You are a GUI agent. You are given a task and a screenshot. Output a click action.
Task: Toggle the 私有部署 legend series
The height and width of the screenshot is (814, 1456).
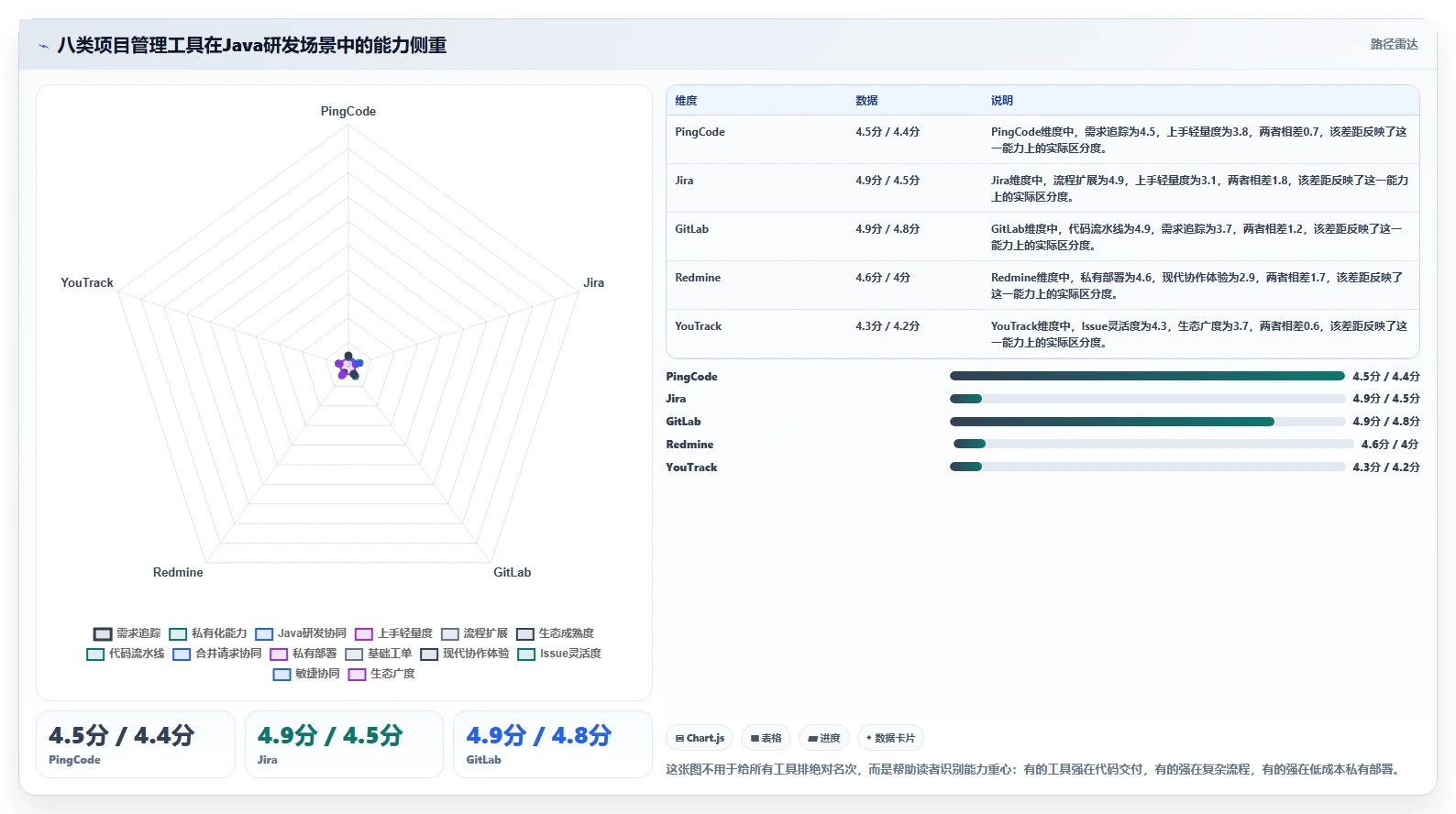[303, 654]
